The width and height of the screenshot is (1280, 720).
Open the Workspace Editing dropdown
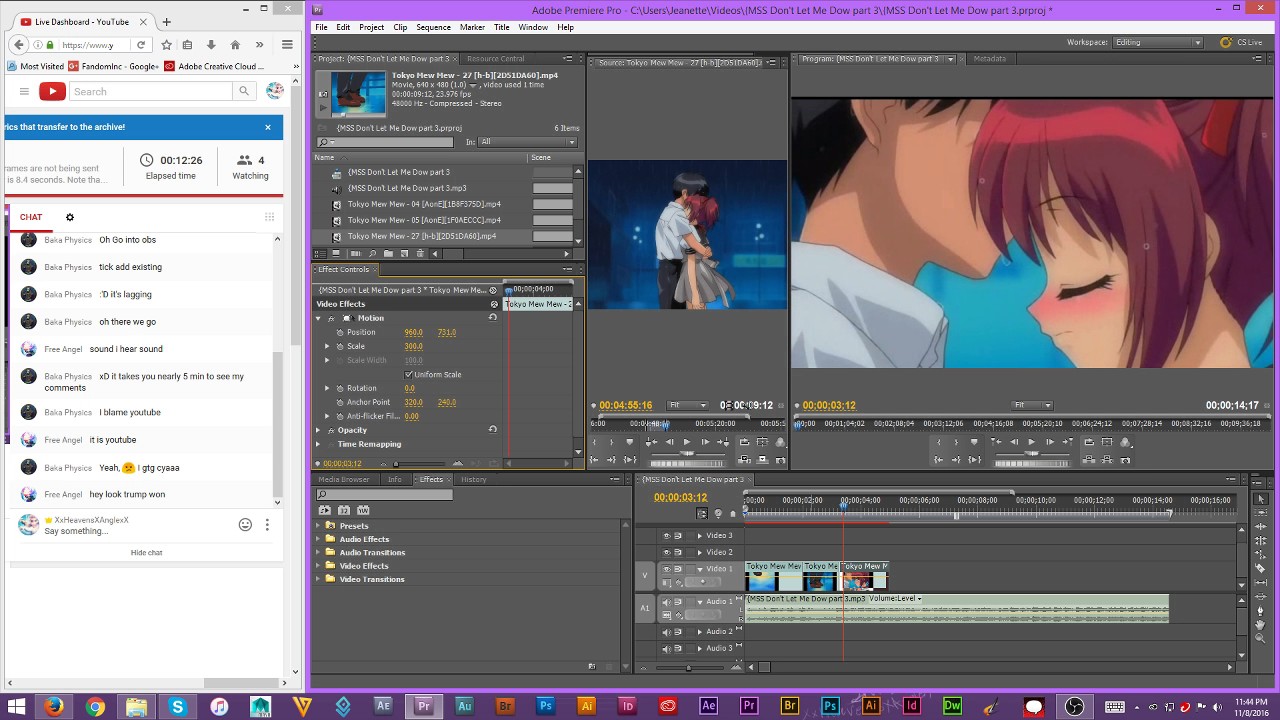[x=1158, y=43]
